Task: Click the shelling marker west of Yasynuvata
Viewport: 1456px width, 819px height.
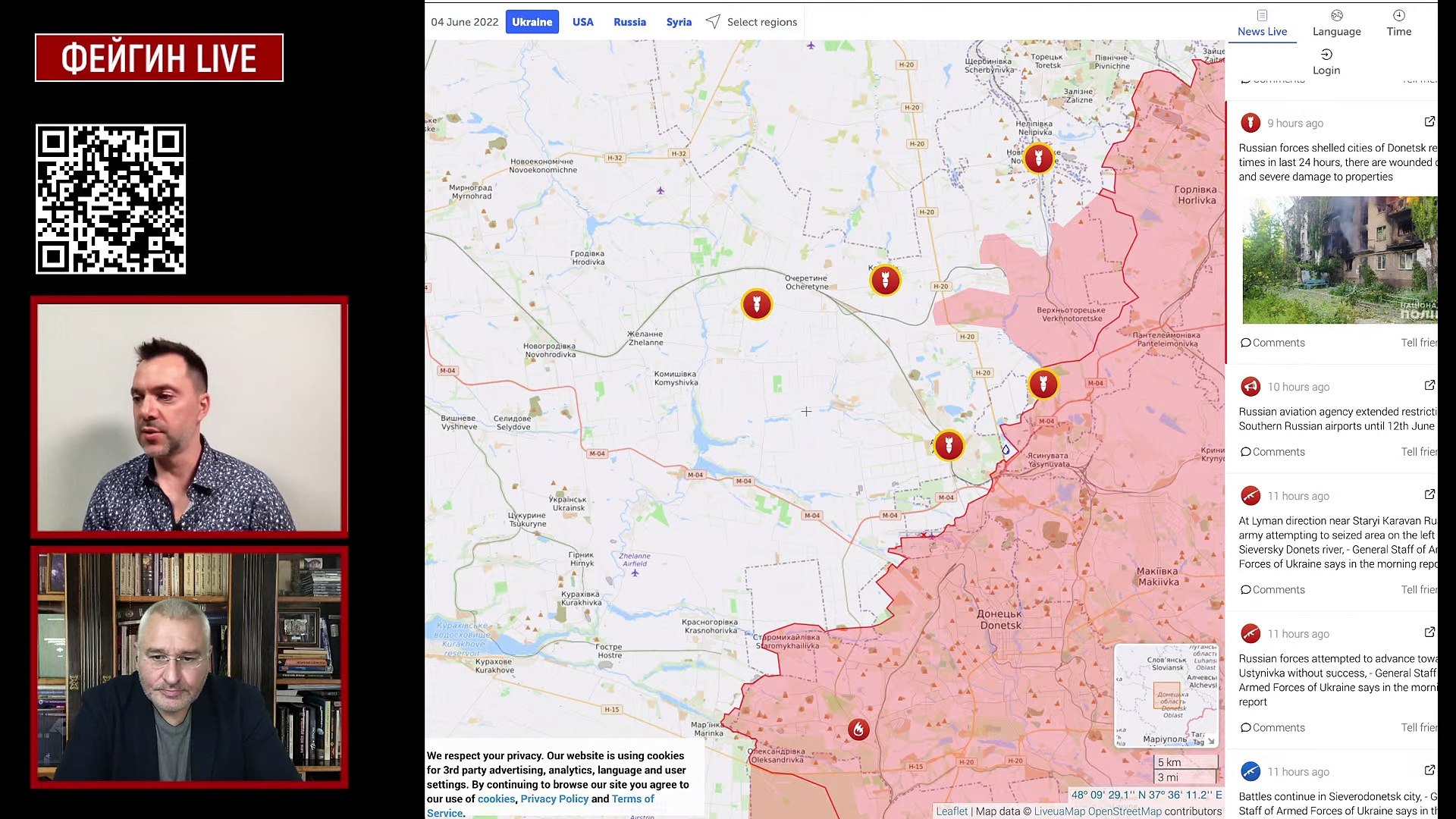Action: coord(949,445)
